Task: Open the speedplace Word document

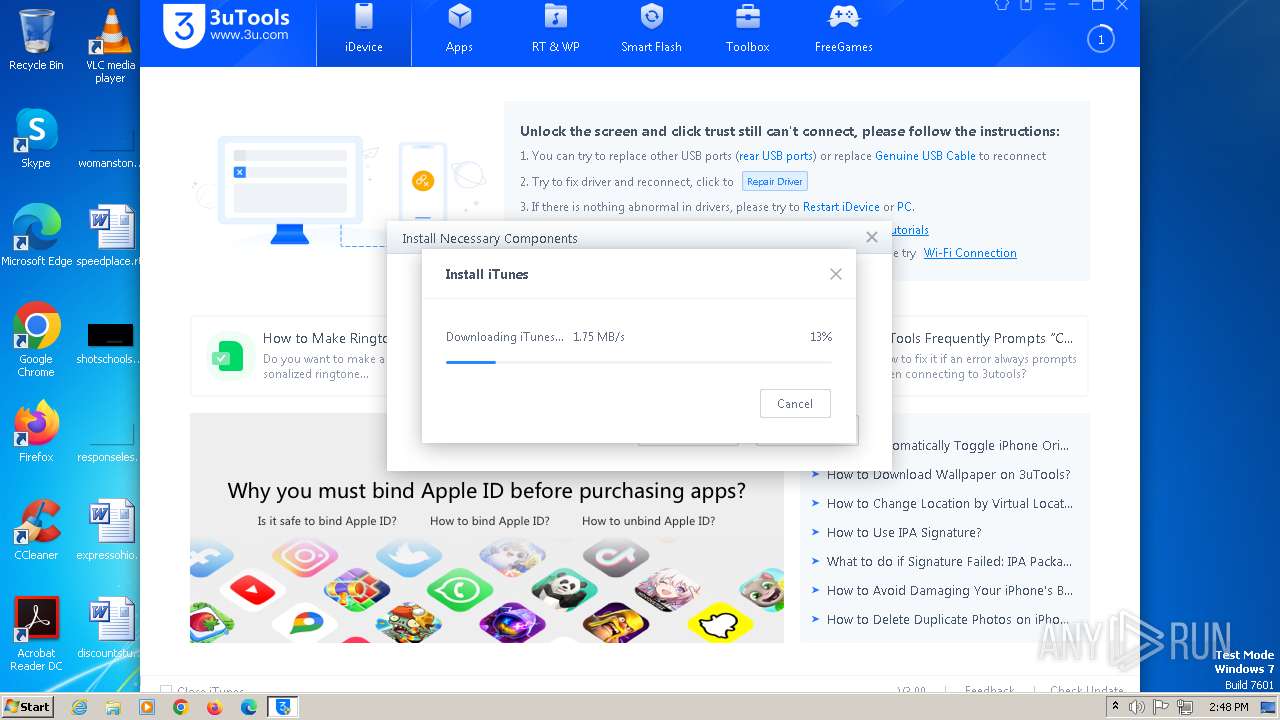Action: click(110, 236)
